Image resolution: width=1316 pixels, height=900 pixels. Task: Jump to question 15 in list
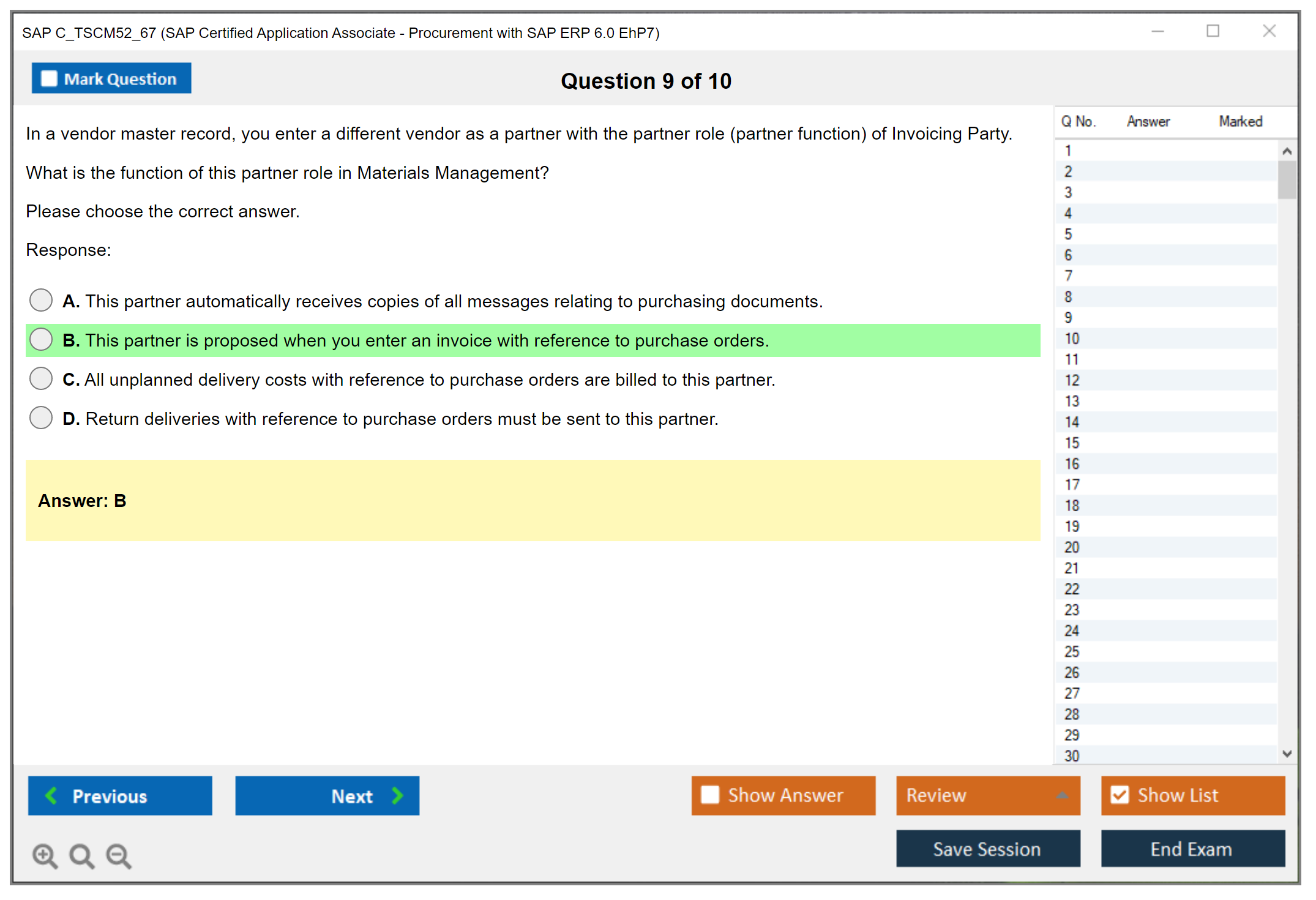coord(1072,443)
